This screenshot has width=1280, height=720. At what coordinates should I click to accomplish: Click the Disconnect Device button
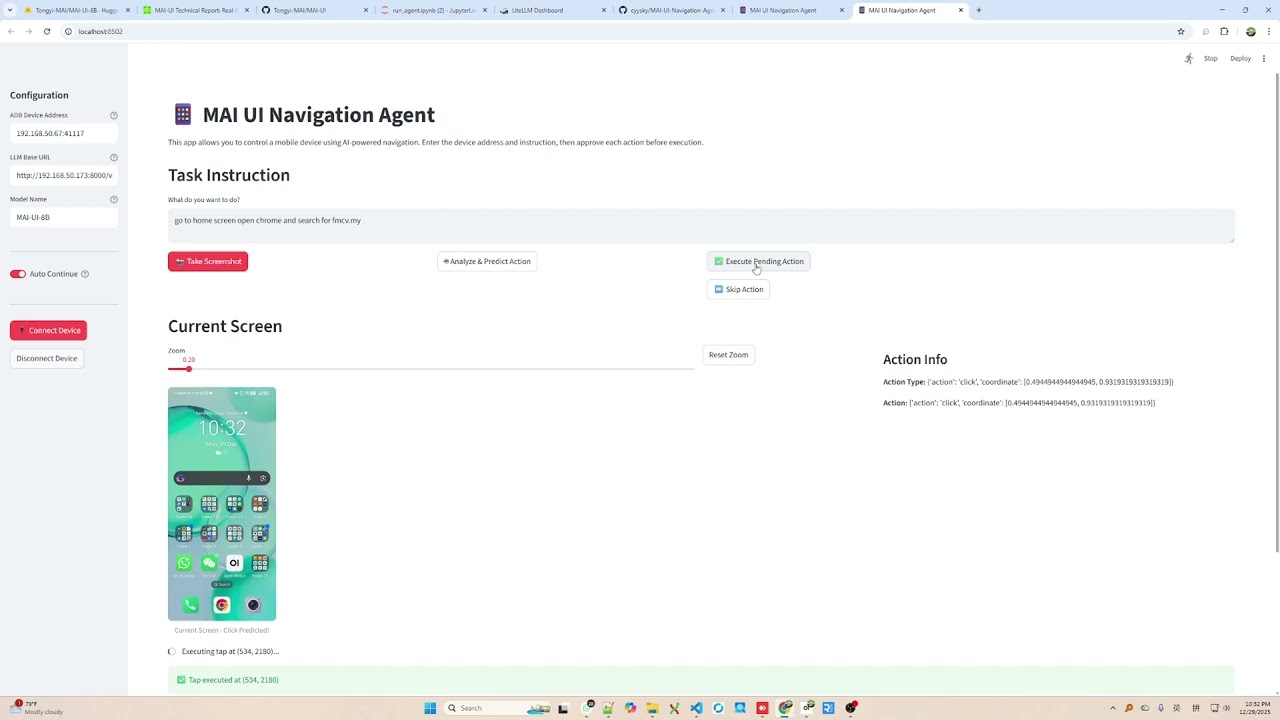click(46, 358)
